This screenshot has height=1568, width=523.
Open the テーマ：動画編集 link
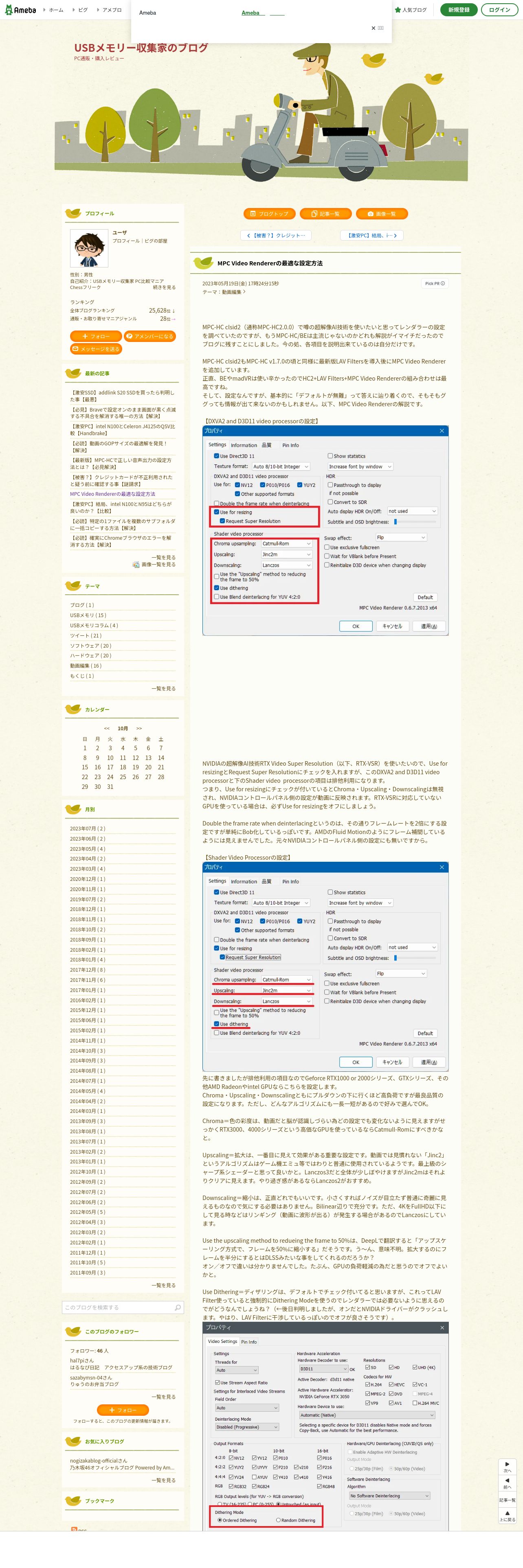tap(224, 292)
